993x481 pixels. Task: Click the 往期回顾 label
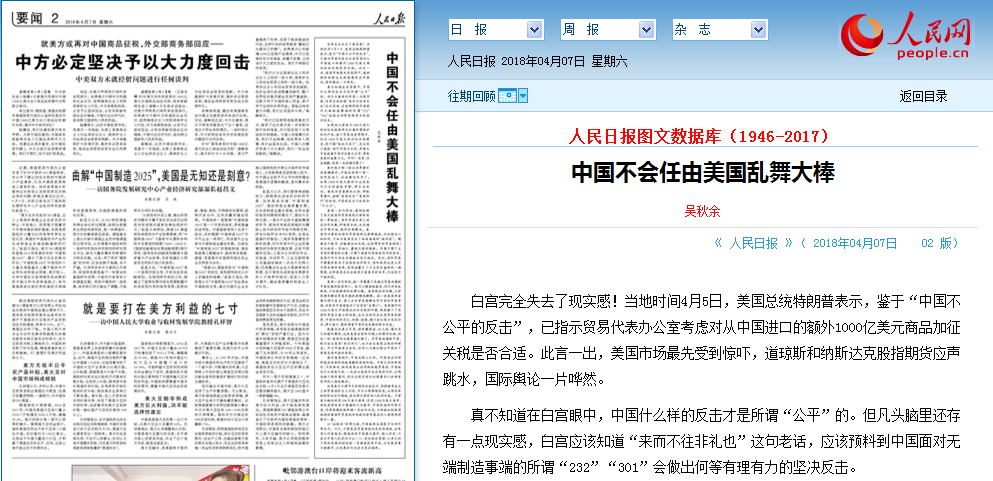point(471,96)
